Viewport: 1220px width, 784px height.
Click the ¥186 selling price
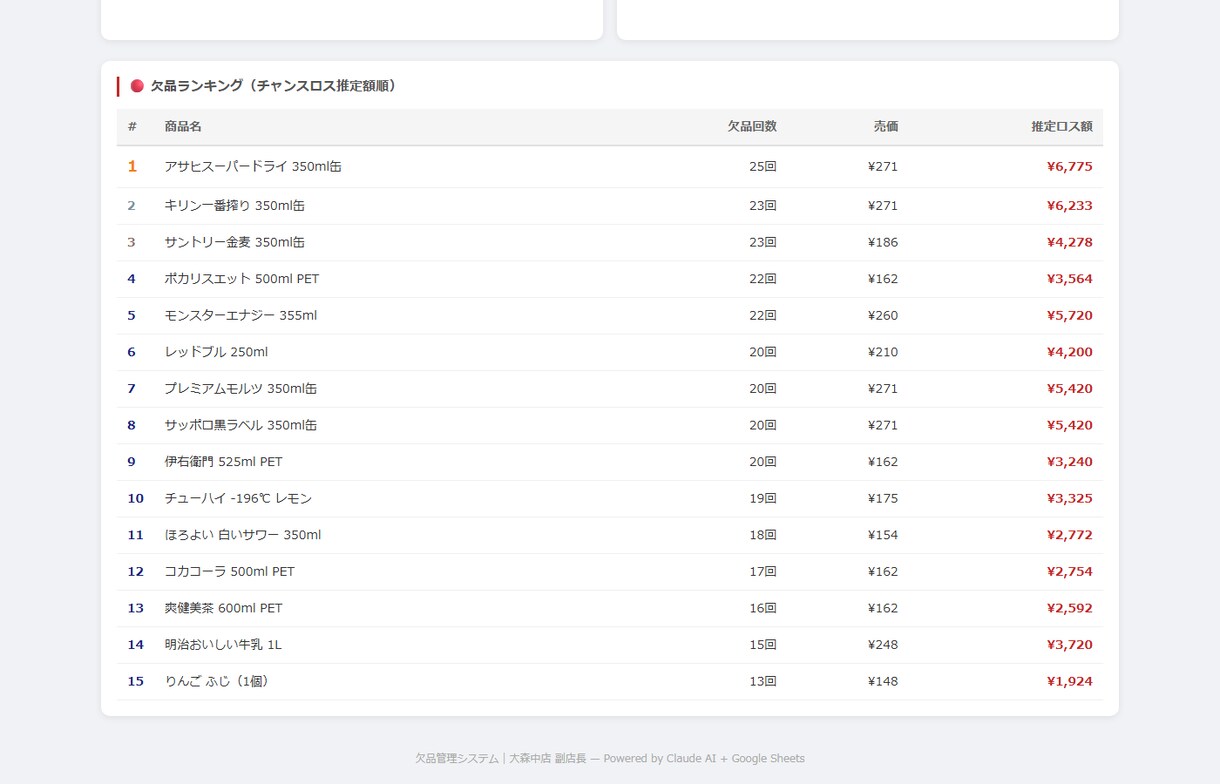(x=883, y=243)
